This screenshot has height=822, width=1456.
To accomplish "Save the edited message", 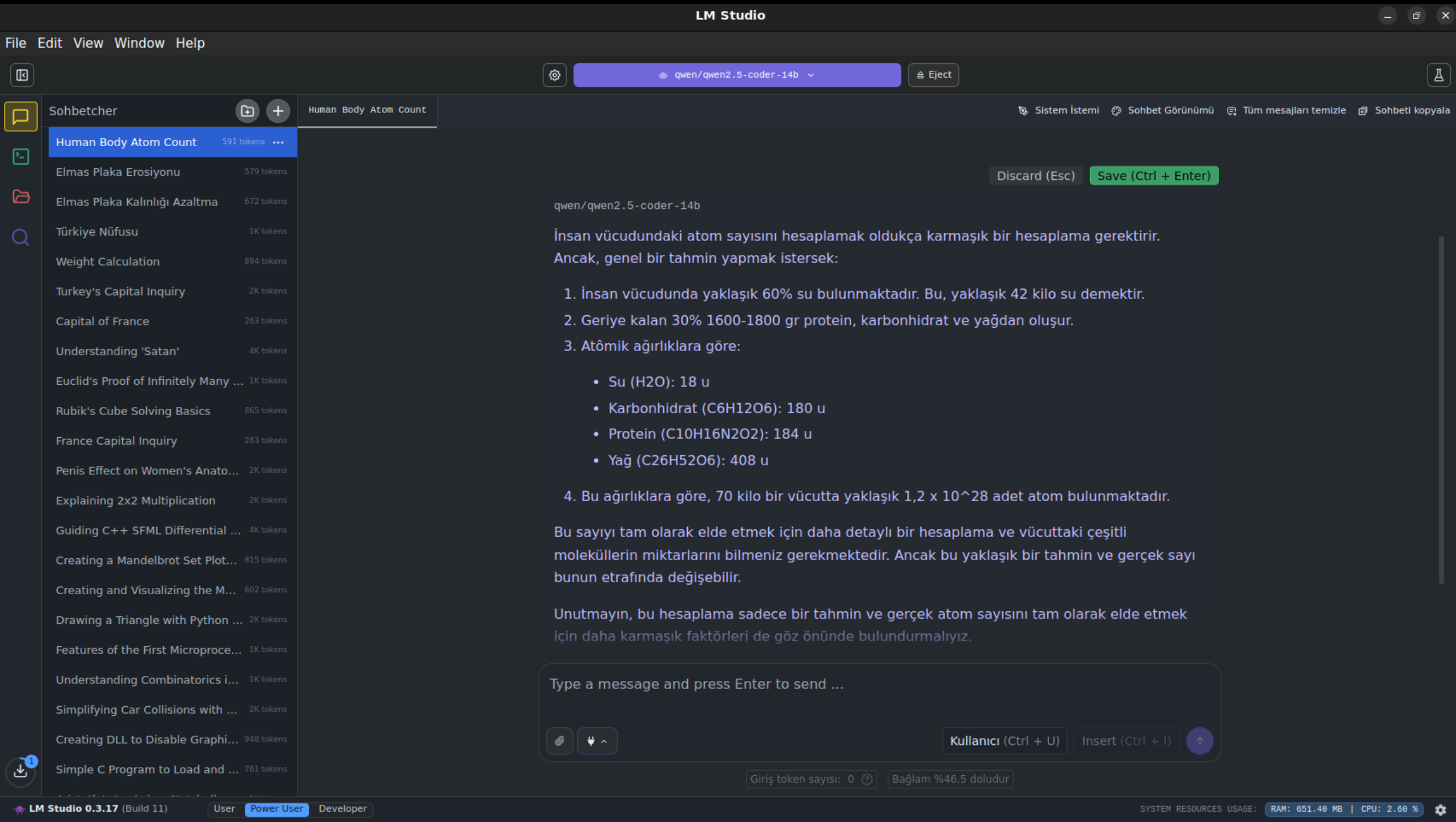I will (x=1153, y=176).
